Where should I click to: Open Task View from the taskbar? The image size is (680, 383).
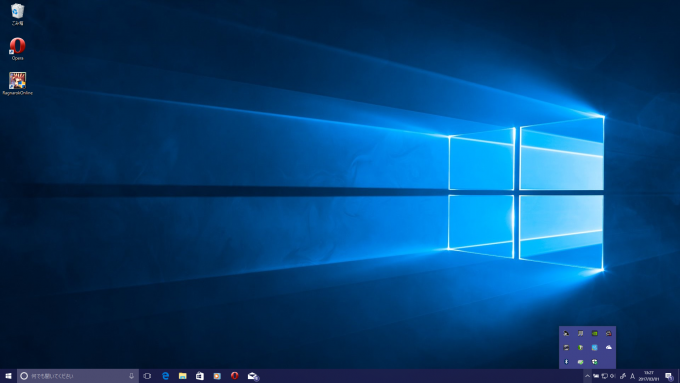[x=147, y=376]
